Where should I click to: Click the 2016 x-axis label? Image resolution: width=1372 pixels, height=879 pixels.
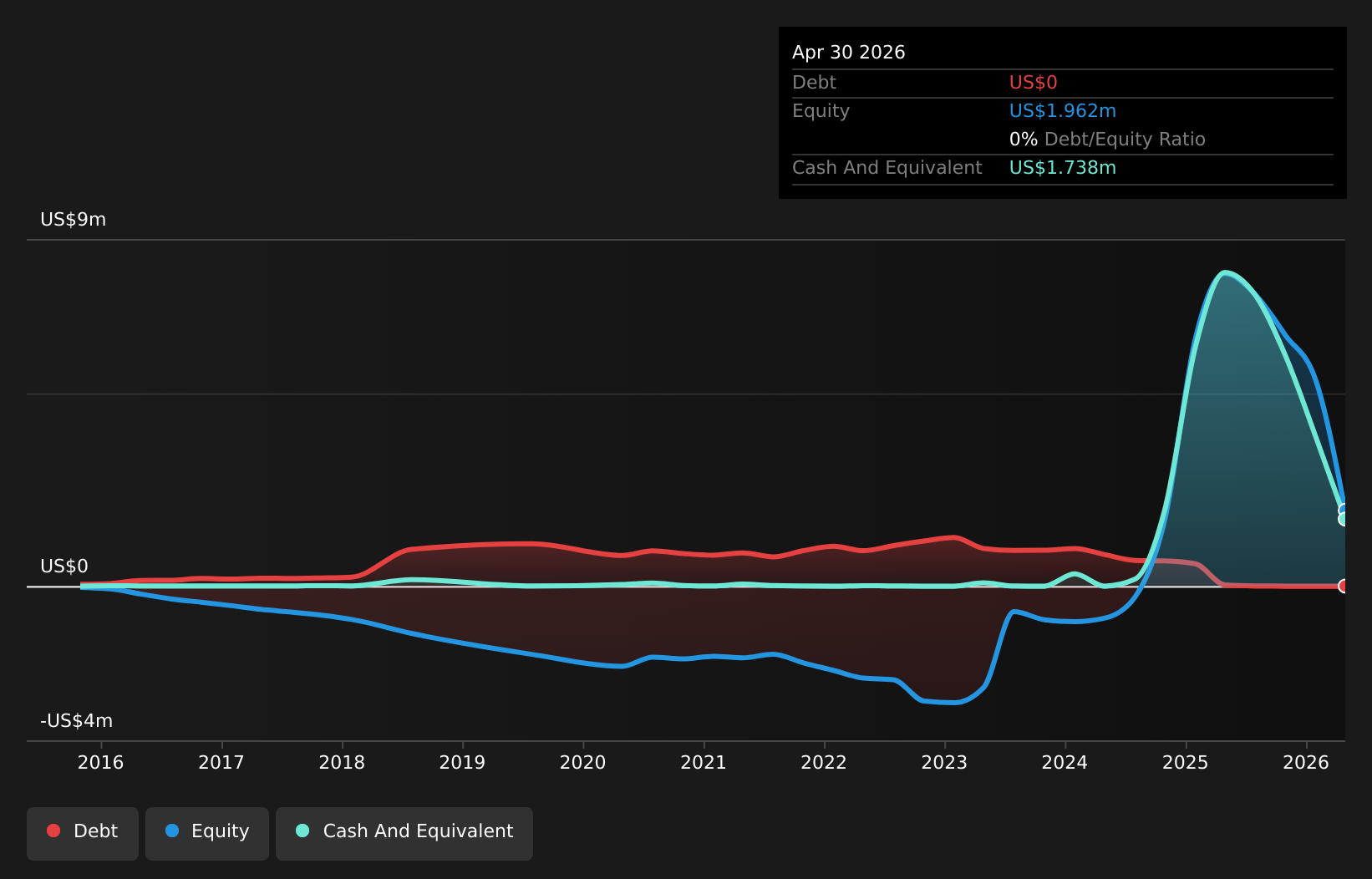100,762
